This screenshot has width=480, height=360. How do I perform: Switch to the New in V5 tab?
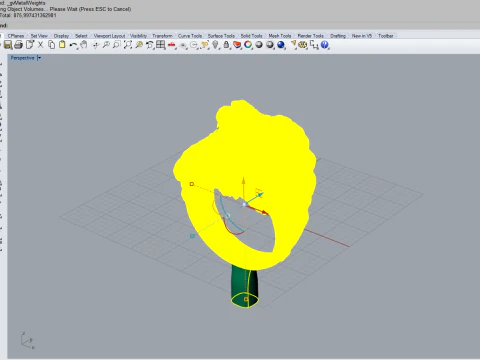(362, 36)
